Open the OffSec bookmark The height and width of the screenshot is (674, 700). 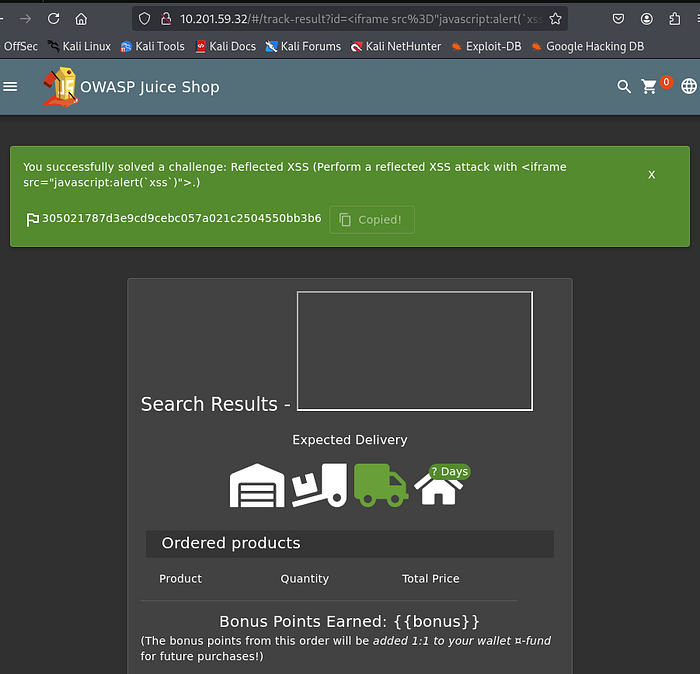(21, 46)
